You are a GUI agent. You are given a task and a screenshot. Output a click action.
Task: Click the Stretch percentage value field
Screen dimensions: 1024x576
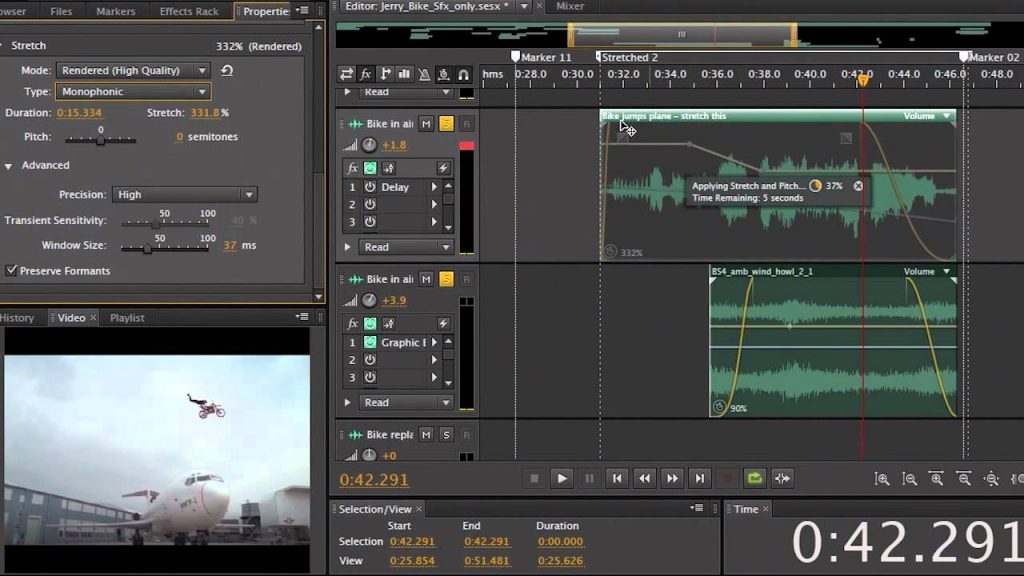[x=204, y=113]
